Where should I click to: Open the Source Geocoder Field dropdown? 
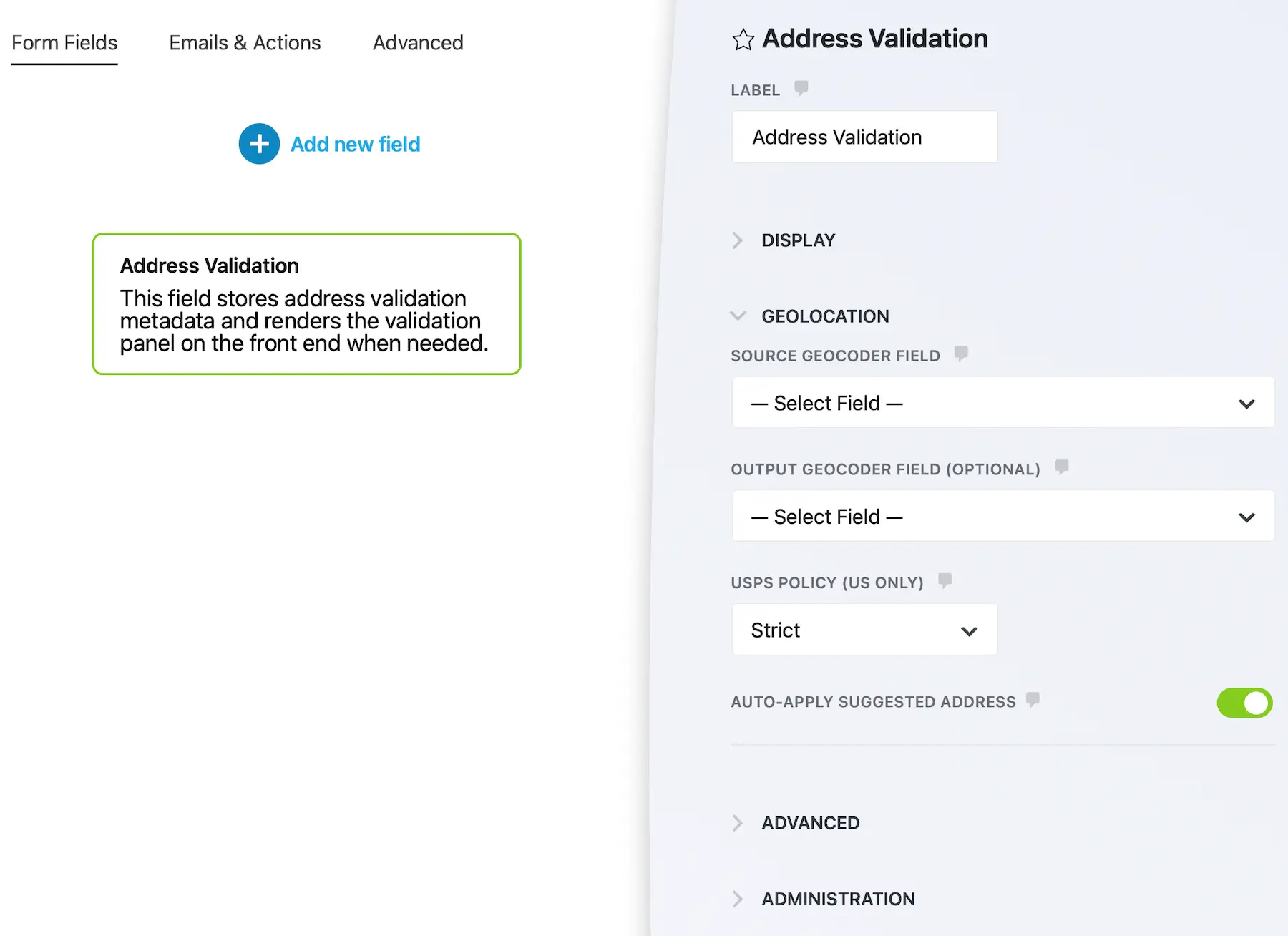coord(1003,403)
